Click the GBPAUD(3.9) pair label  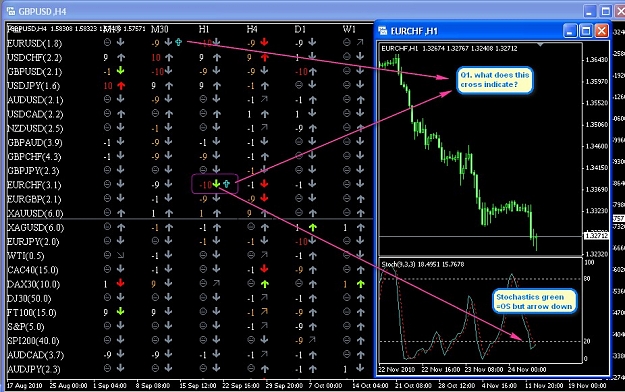click(35, 143)
